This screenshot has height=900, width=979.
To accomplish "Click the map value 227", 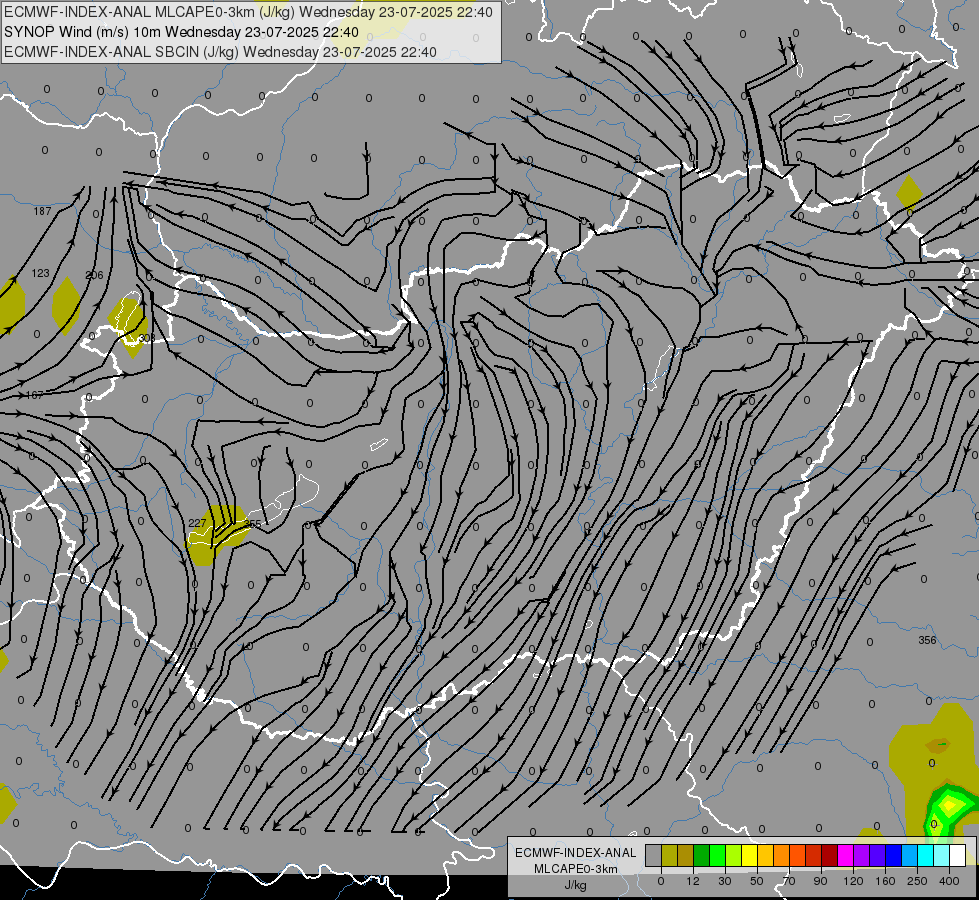I will pyautogui.click(x=197, y=523).
